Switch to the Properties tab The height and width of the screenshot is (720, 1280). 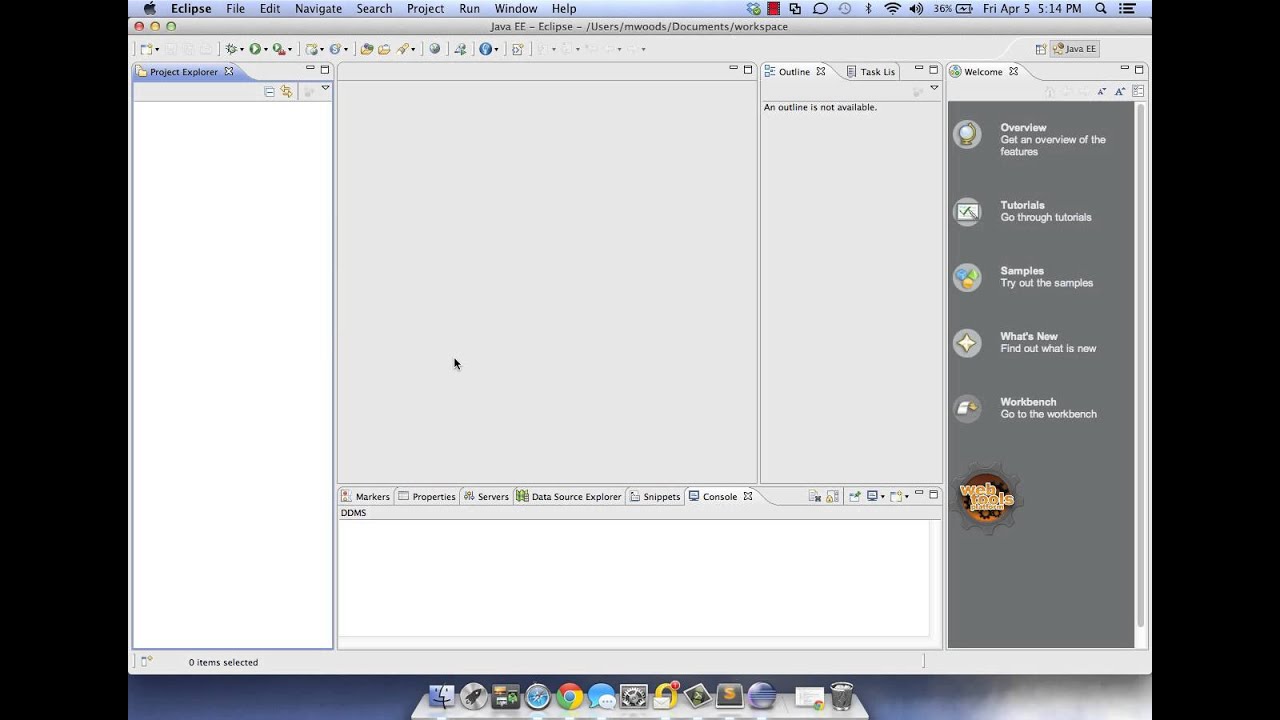tap(427, 496)
